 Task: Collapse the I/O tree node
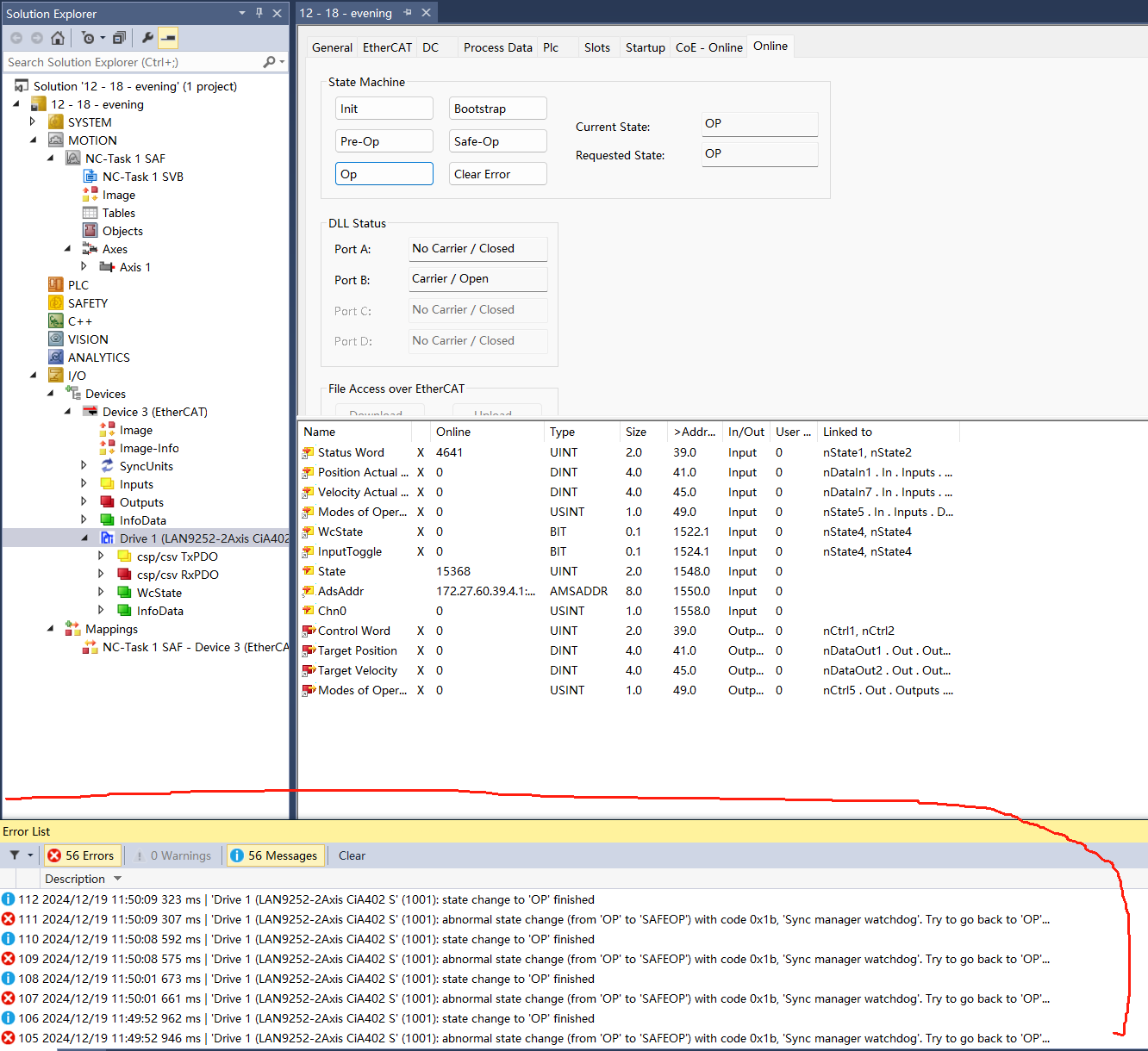tap(33, 375)
